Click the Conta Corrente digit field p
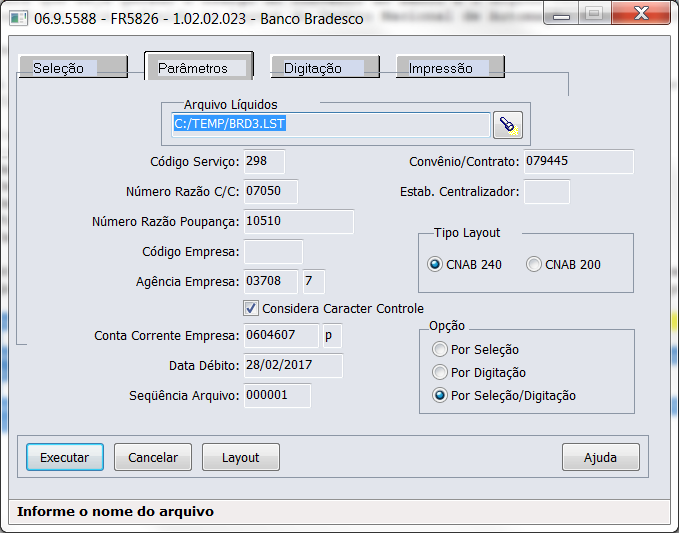 (332, 336)
